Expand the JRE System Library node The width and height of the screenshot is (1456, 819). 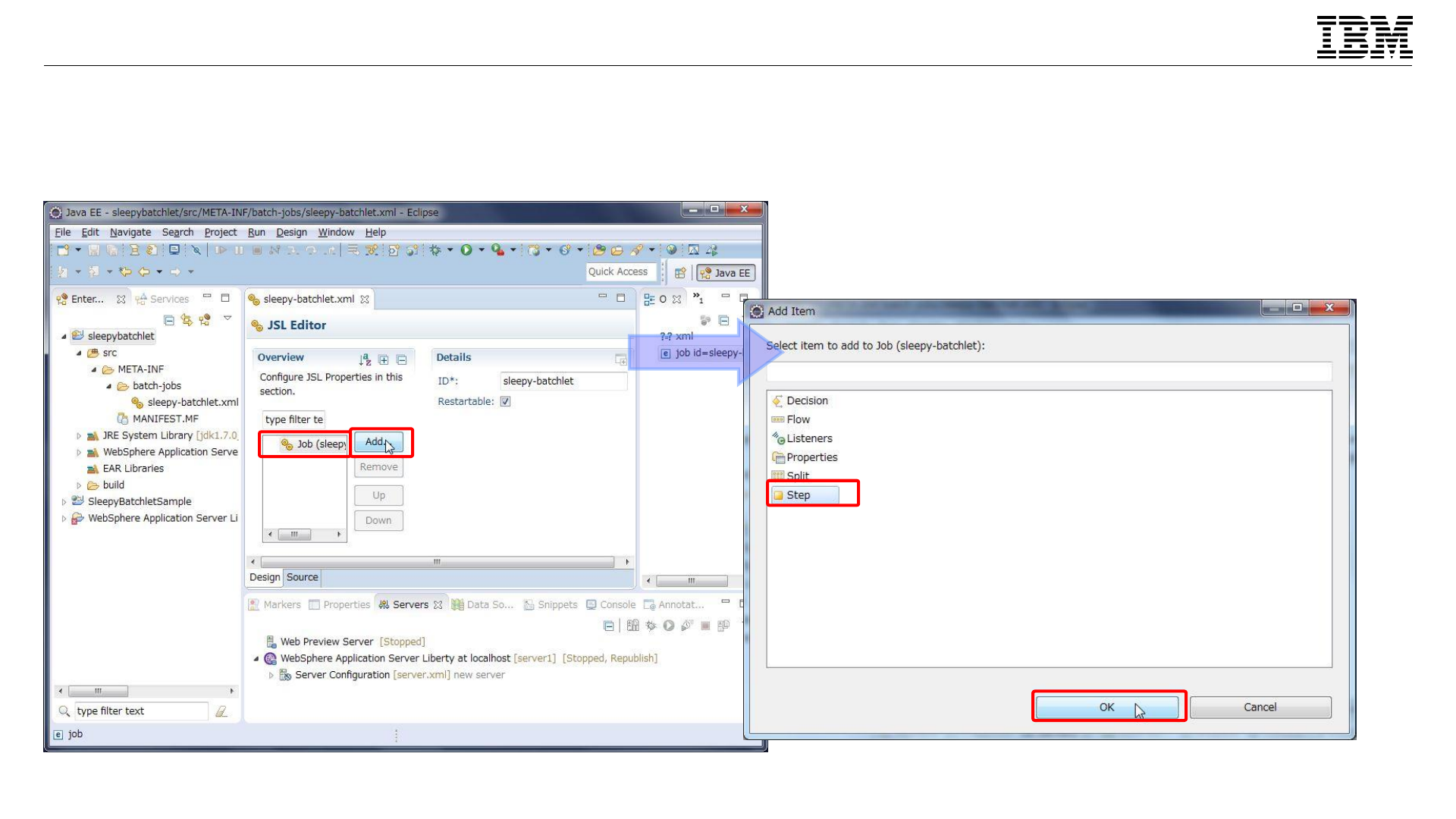coord(79,436)
